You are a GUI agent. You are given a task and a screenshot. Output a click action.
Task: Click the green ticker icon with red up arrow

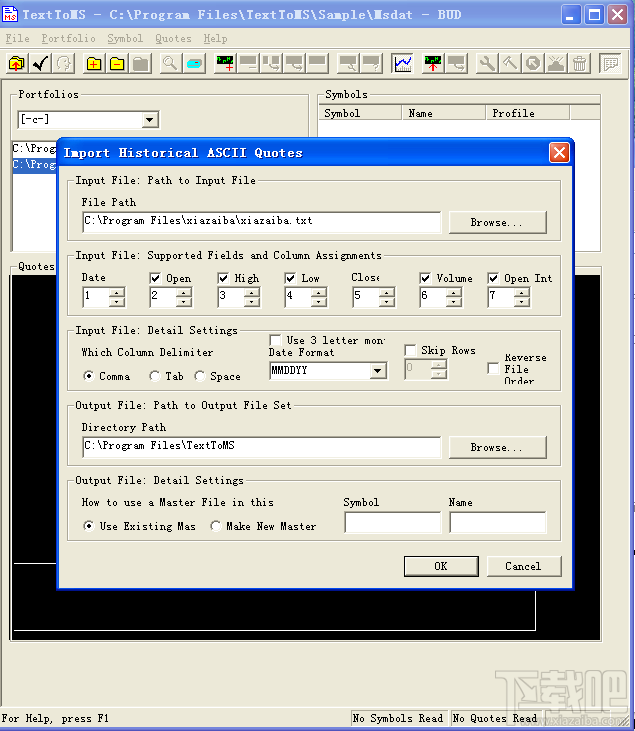pos(433,63)
